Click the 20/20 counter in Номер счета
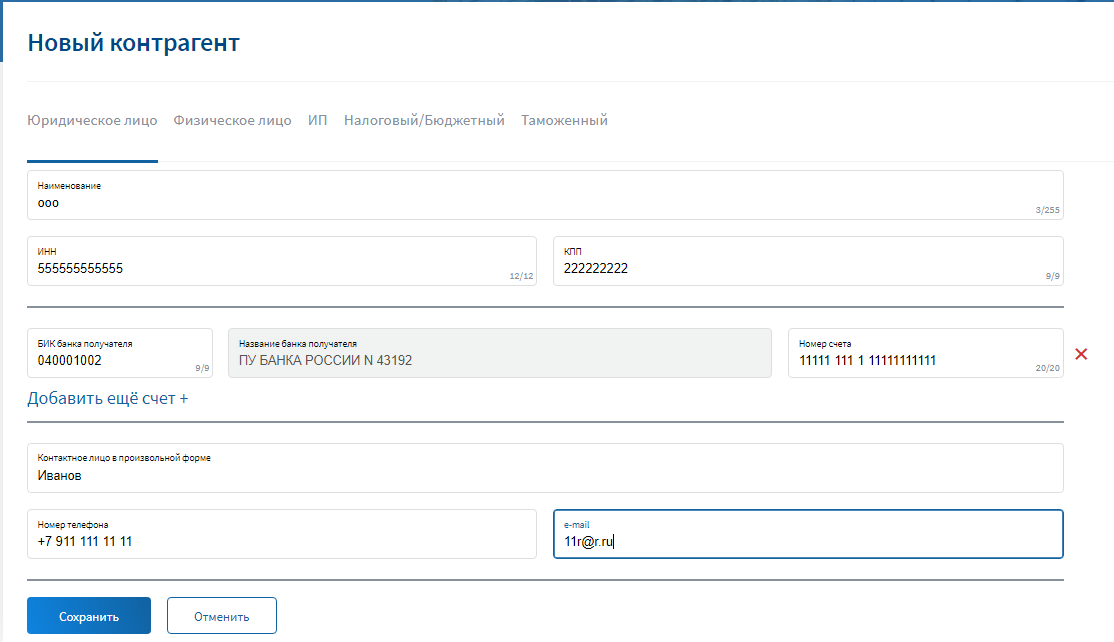Viewport: 1114px width, 642px height. tap(1047, 369)
